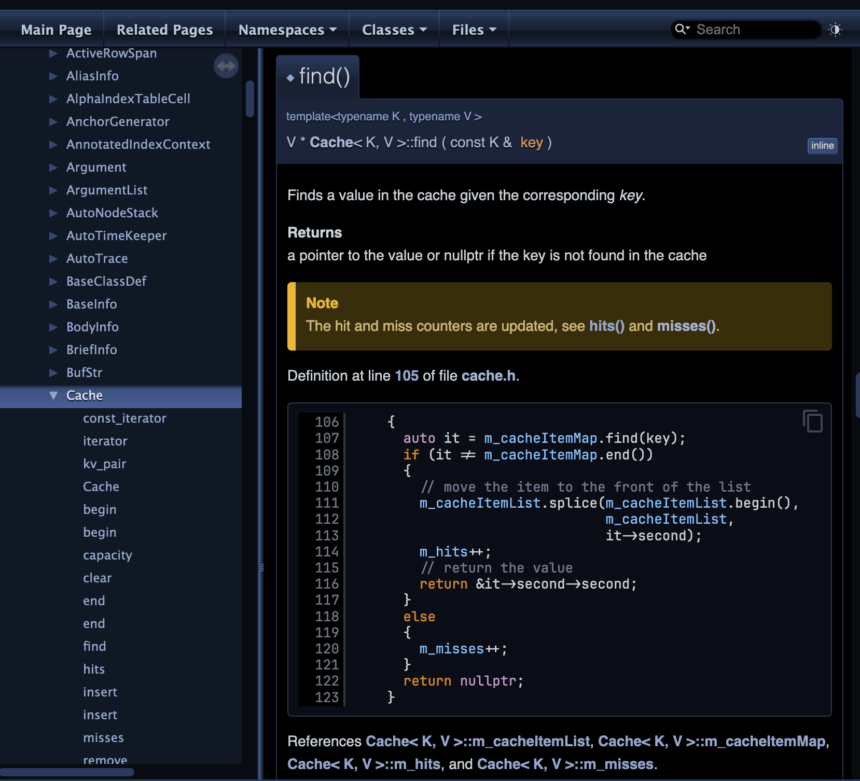
Task: Expand the BufStr tree arrow
Action: coord(53,372)
